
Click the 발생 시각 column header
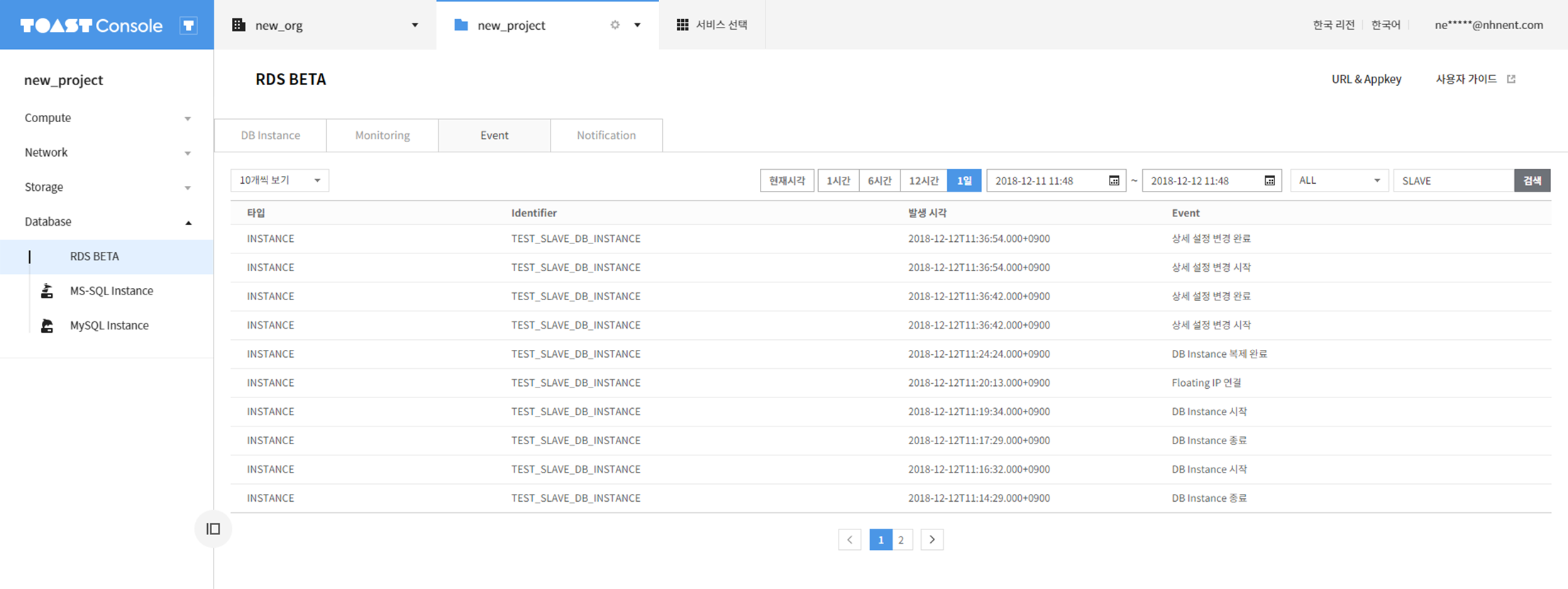[927, 213]
